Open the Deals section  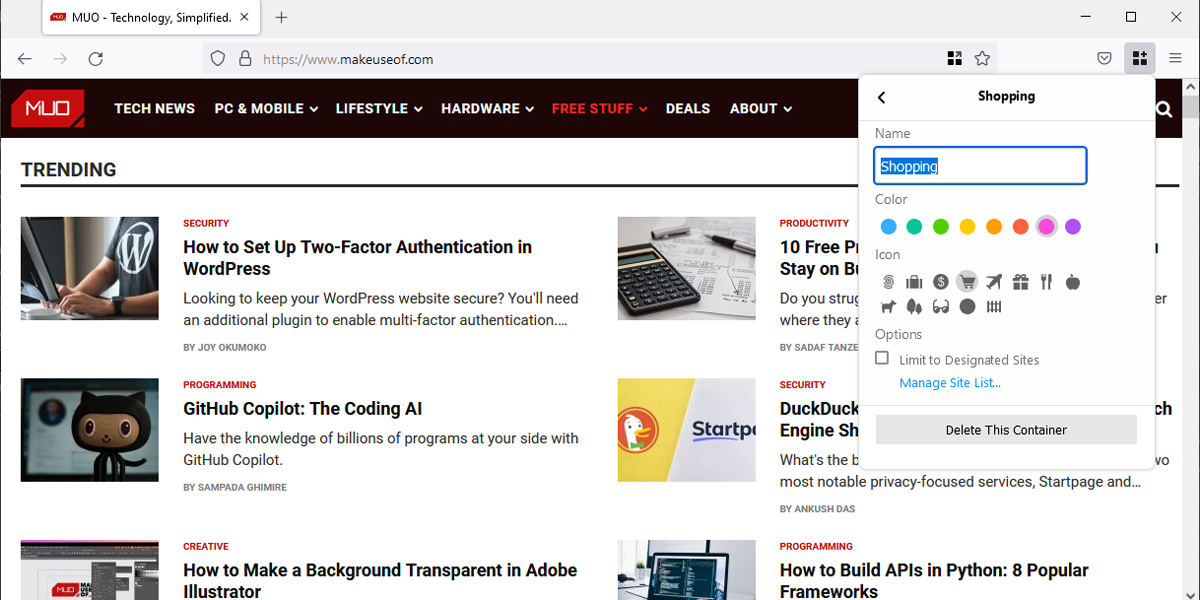[x=688, y=108]
